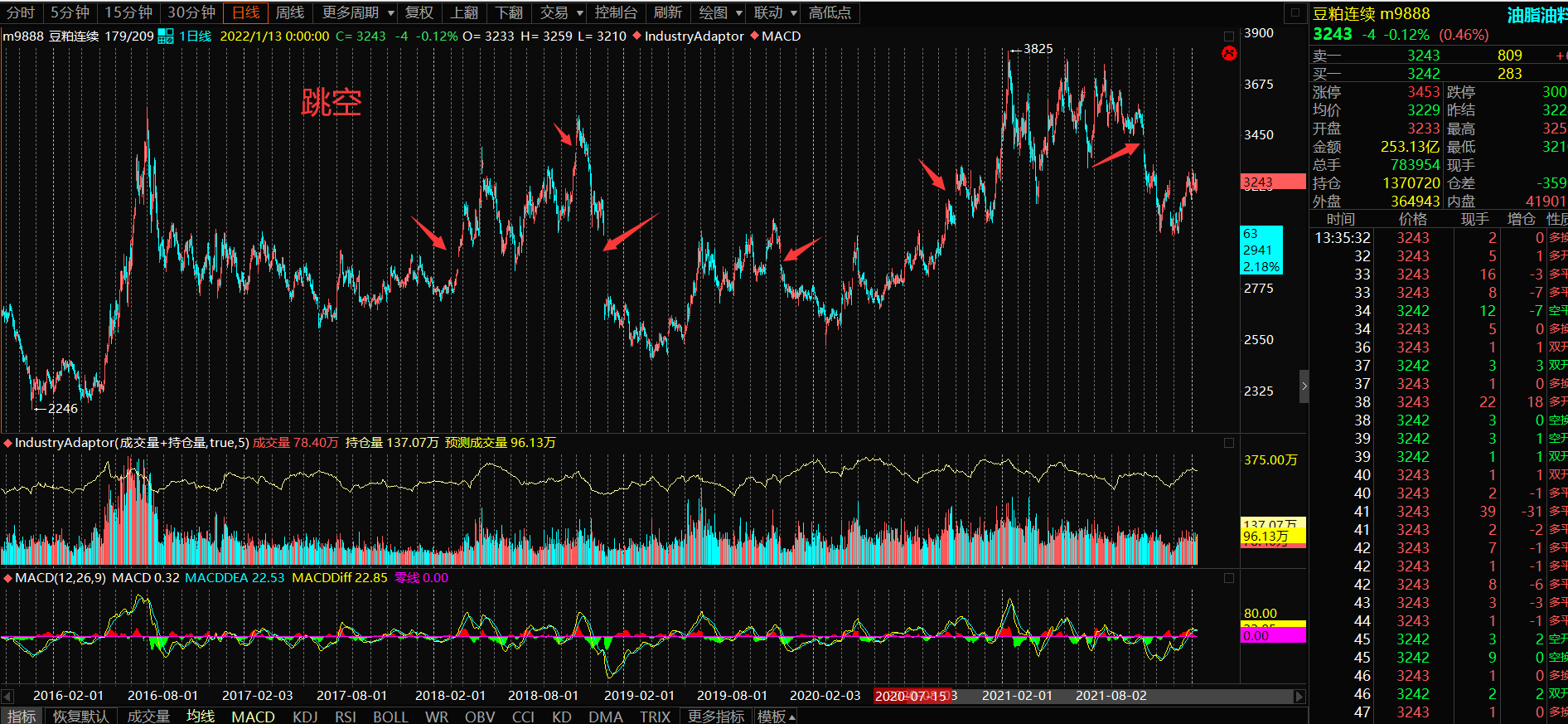Toggle the maximize box on main price chart
The height and width of the screenshot is (724, 1568).
coord(1229,36)
